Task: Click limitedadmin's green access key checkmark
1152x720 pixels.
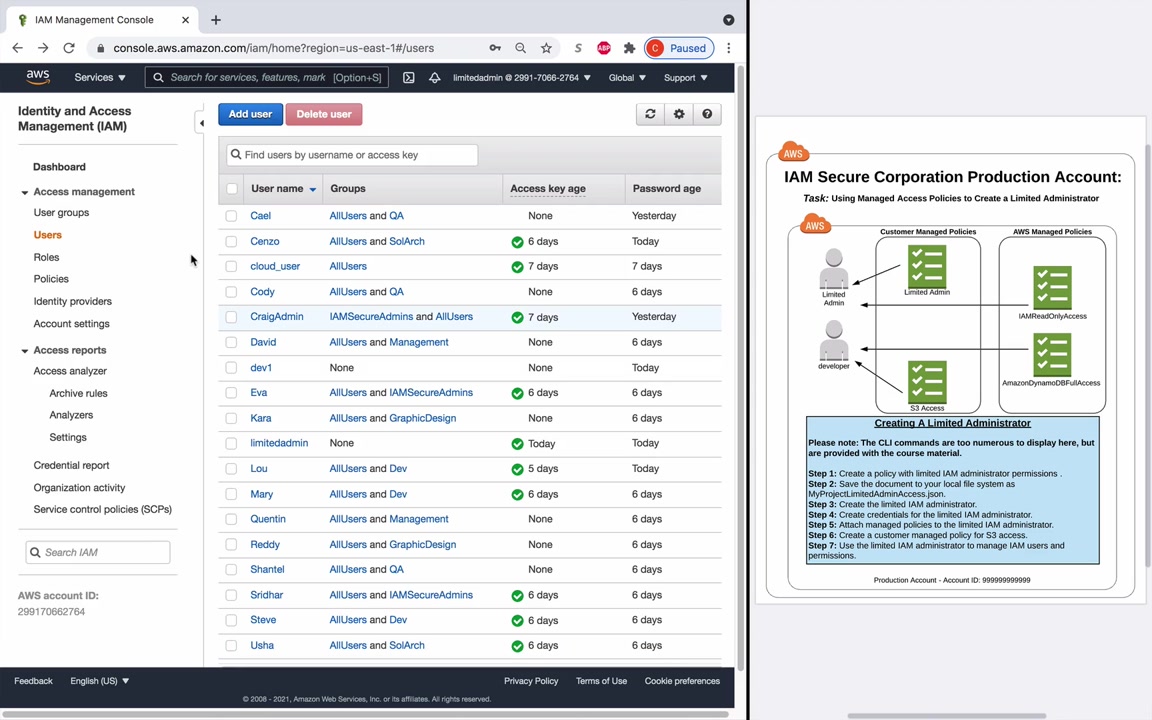Action: click(517, 444)
